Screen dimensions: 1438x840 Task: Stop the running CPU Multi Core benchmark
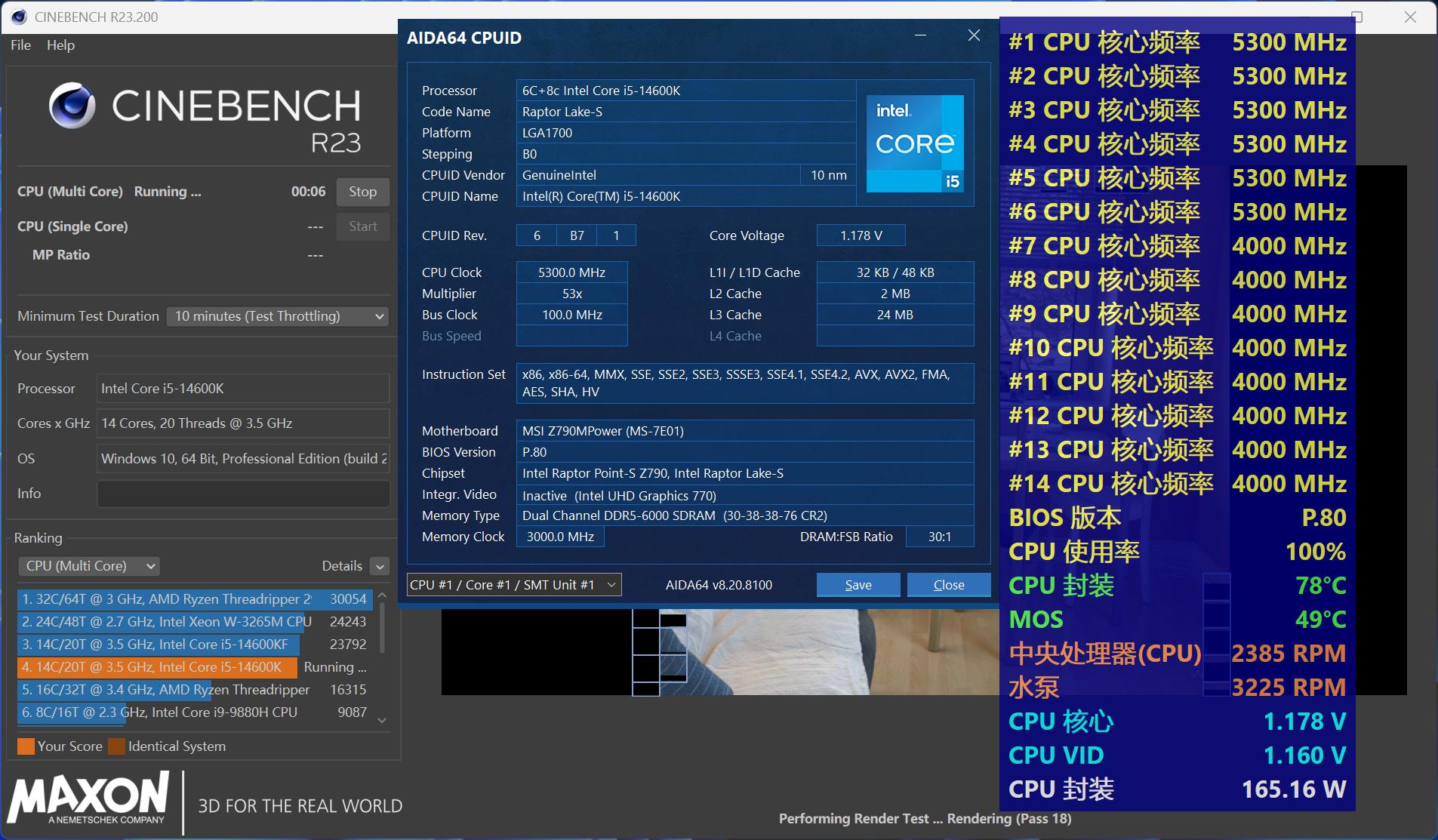click(x=362, y=191)
